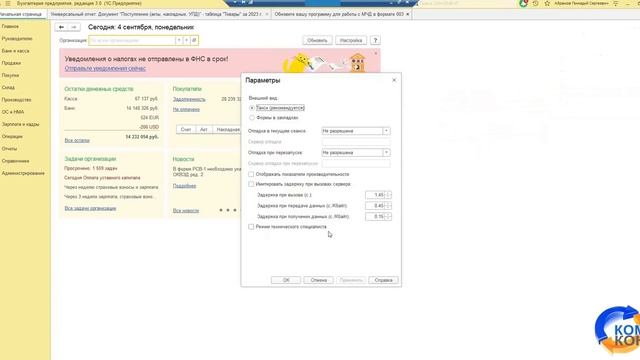The width and height of the screenshot is (640, 360).
Task: Clear the Организация field
Action: (x=187, y=40)
